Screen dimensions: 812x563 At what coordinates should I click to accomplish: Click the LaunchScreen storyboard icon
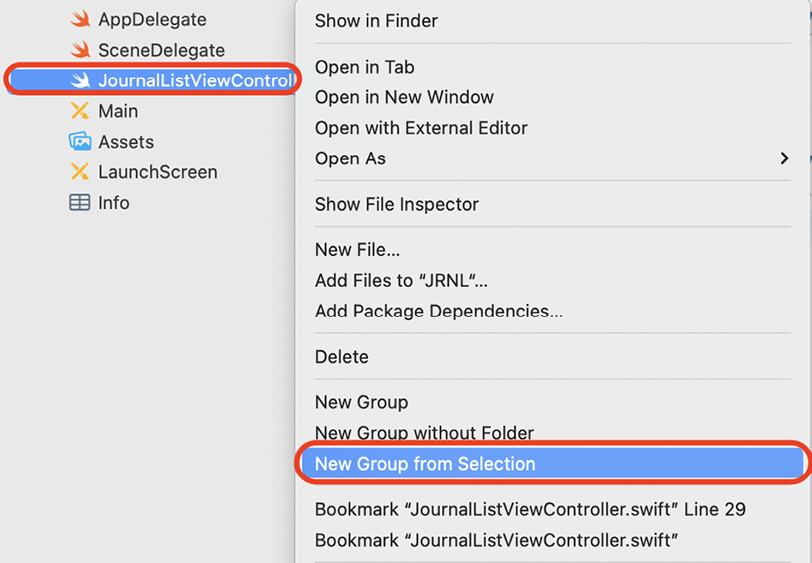click(80, 172)
